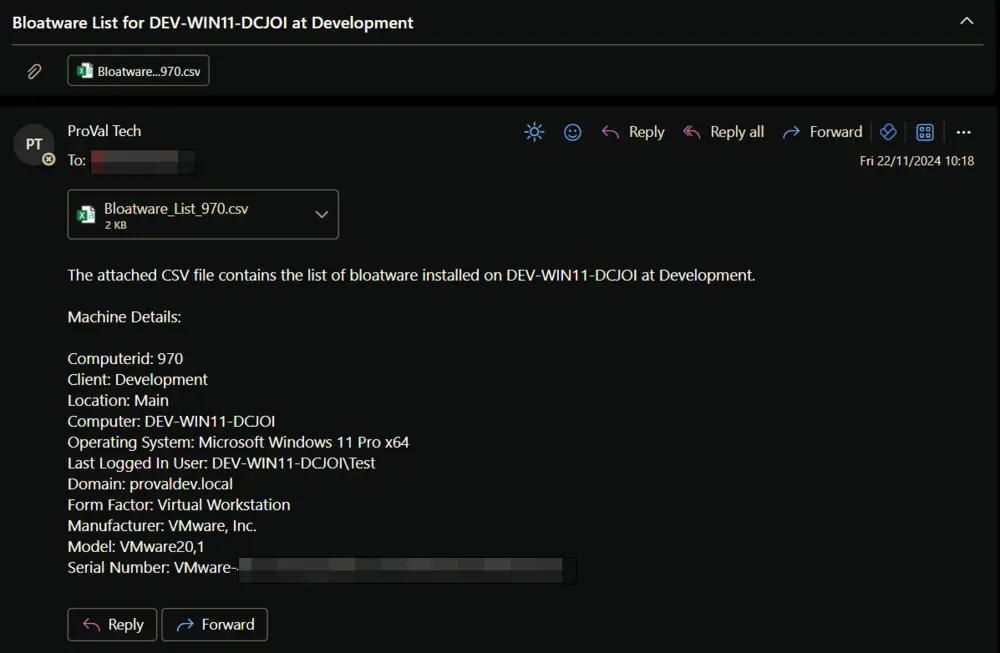This screenshot has height=653, width=1000.
Task: Click the Operating System: Microsoft Windows 11 line
Action: (x=239, y=442)
